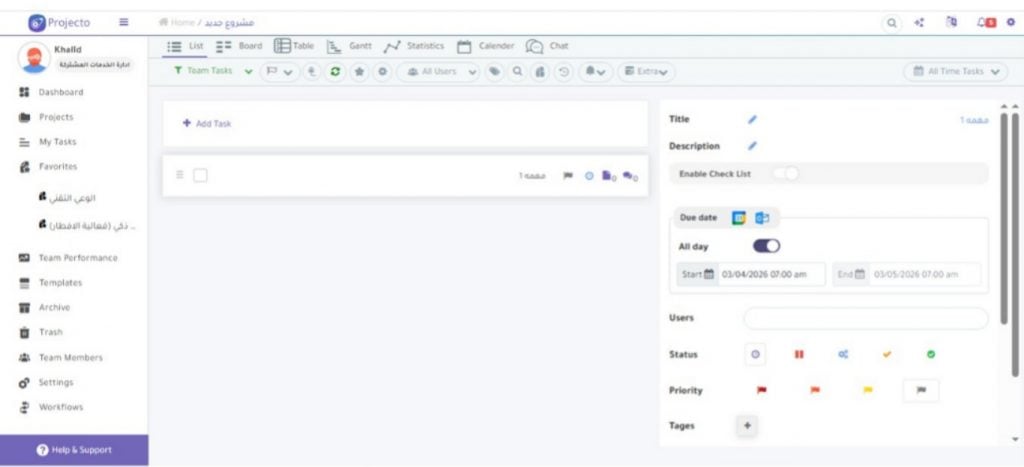The width and height of the screenshot is (1024, 467).
Task: Turn off the All day toggle
Action: click(x=766, y=246)
